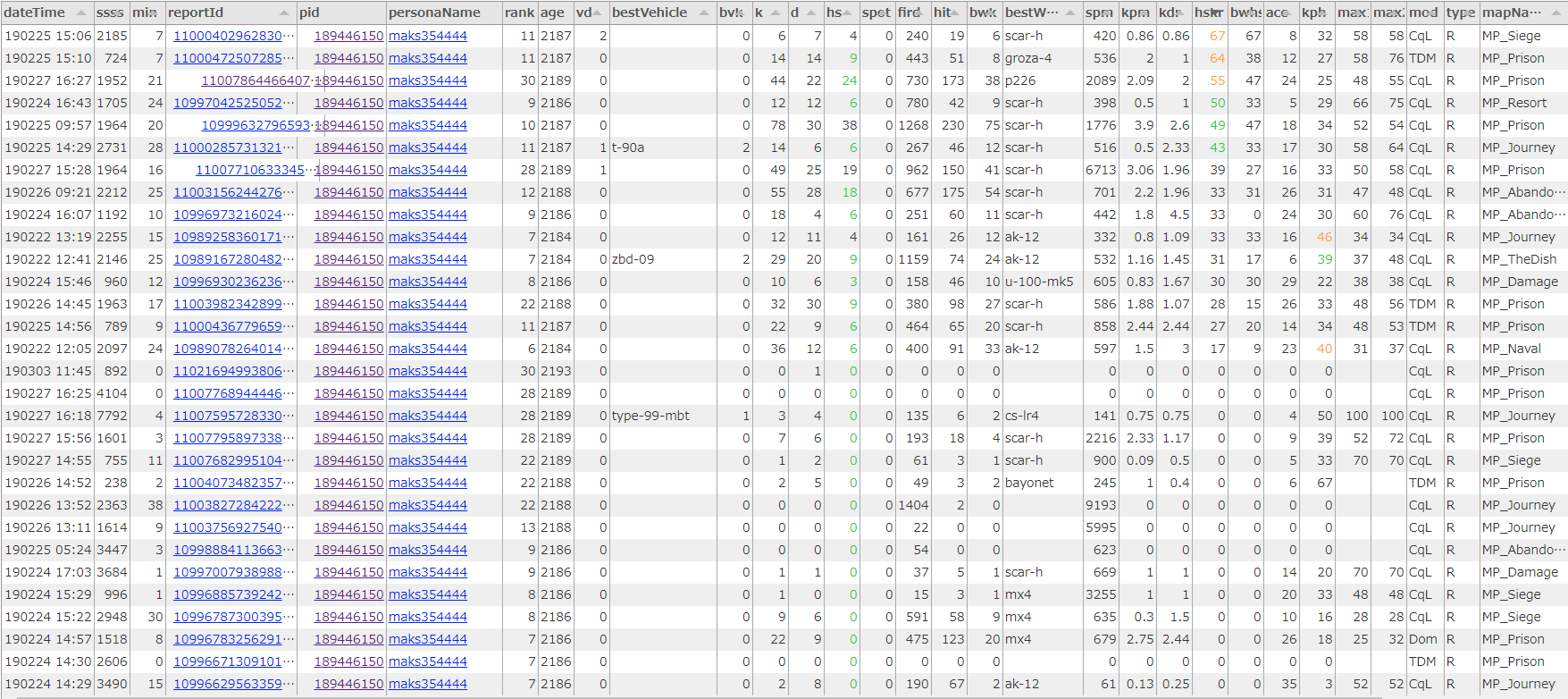Open maks354444 link in 190225 15:10 row
This screenshot has width=1568, height=699.
(428, 58)
